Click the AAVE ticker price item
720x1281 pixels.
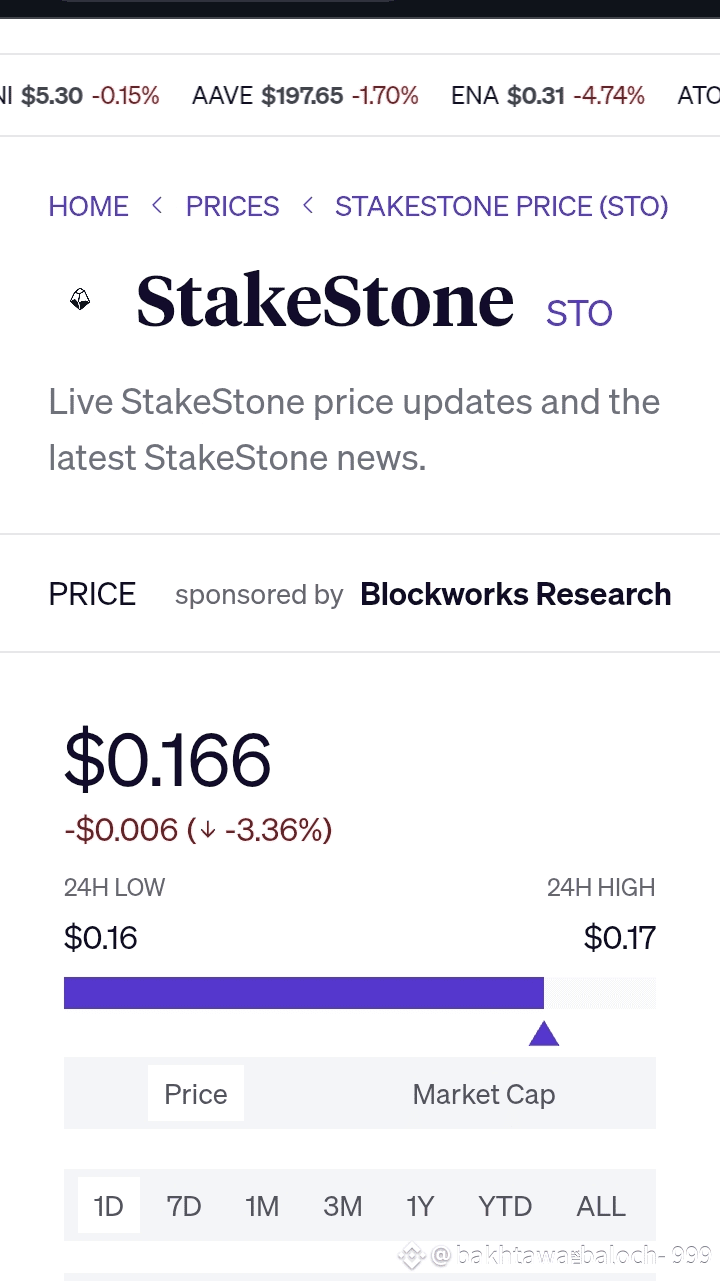[x=305, y=96]
